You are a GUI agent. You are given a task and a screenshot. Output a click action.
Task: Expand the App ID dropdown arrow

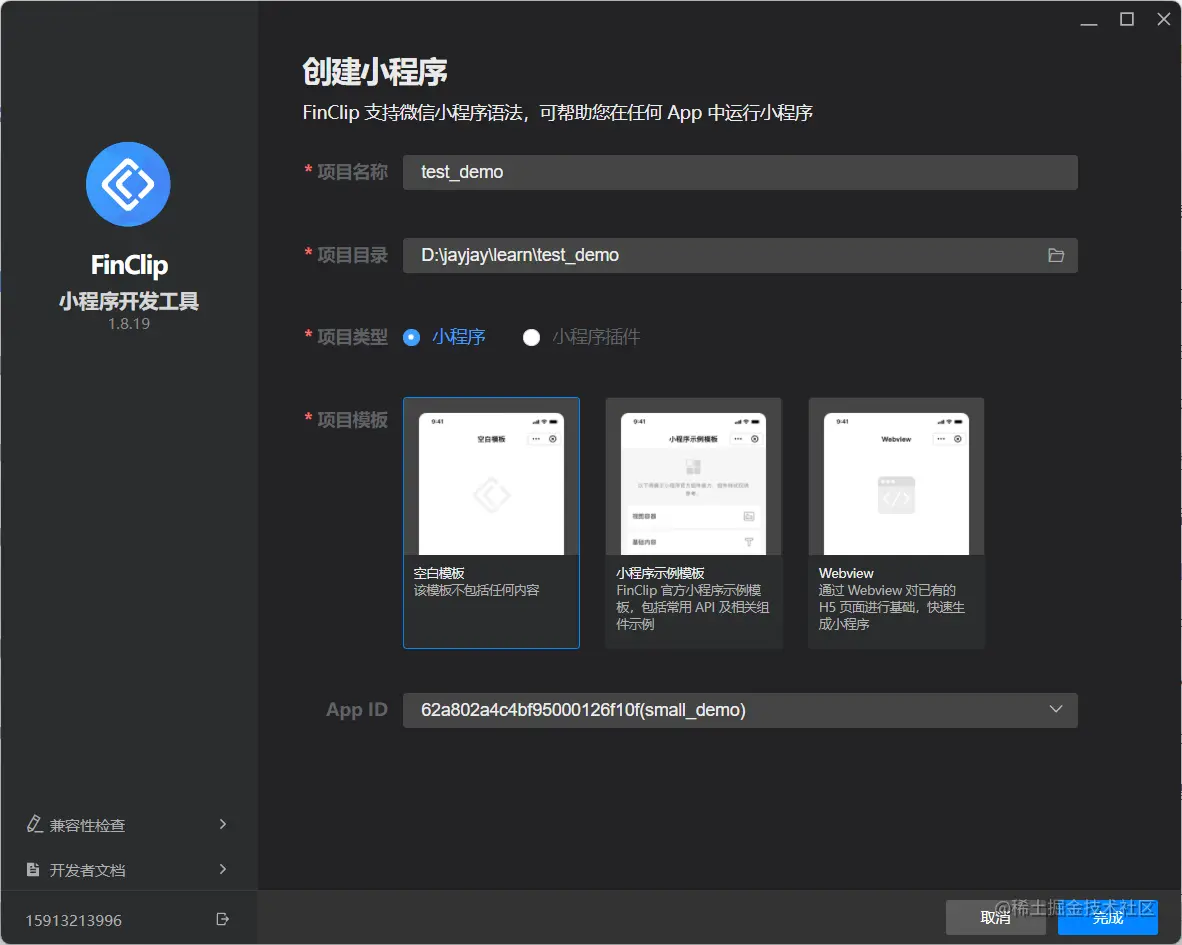coord(1055,709)
